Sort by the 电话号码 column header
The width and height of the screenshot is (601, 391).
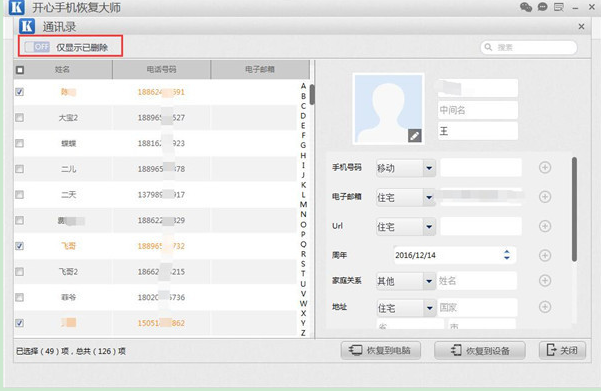161,69
